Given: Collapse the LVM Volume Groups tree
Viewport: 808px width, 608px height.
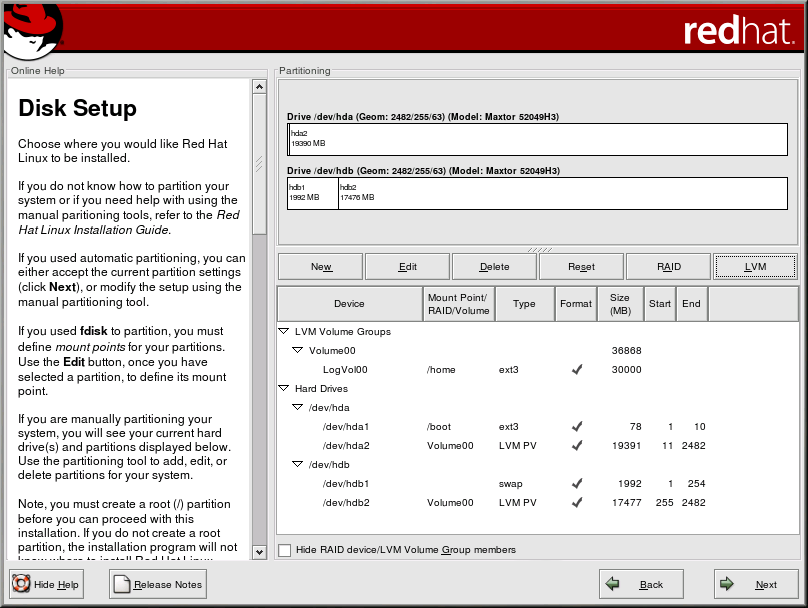Looking at the screenshot, I should pyautogui.click(x=285, y=331).
